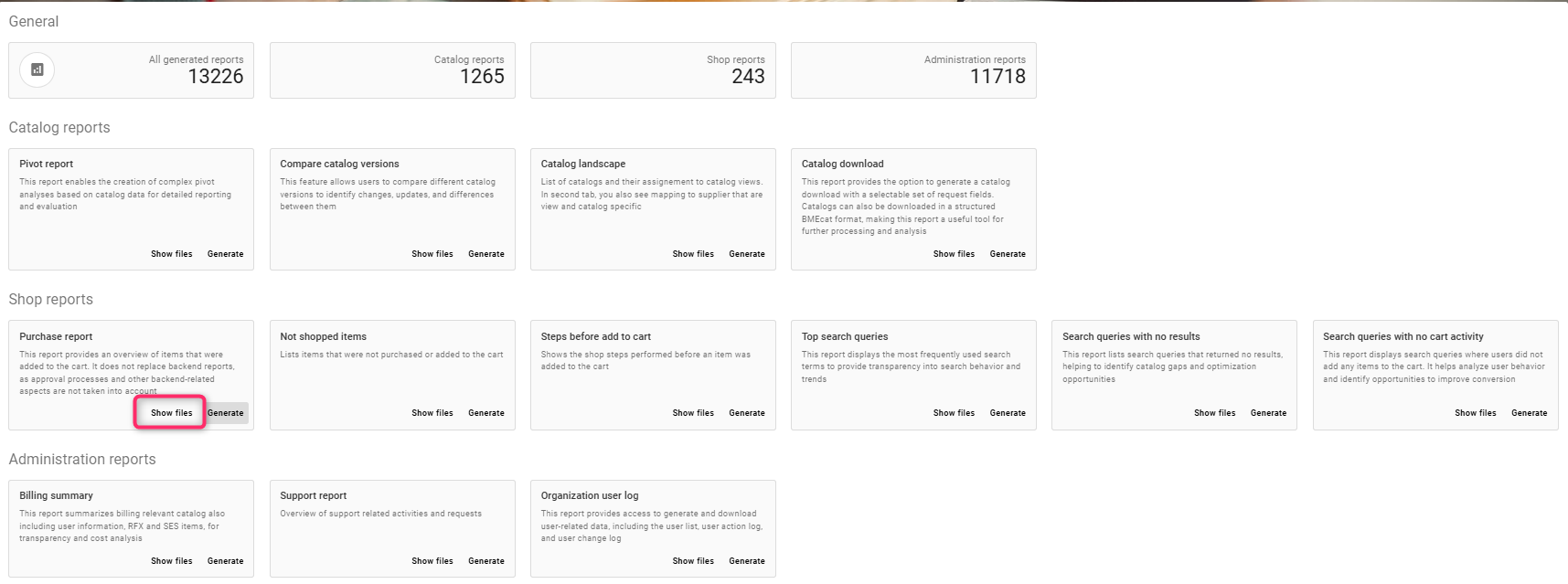This screenshot has height=584, width=1568.
Task: Generate the Pivot report
Action: (226, 254)
